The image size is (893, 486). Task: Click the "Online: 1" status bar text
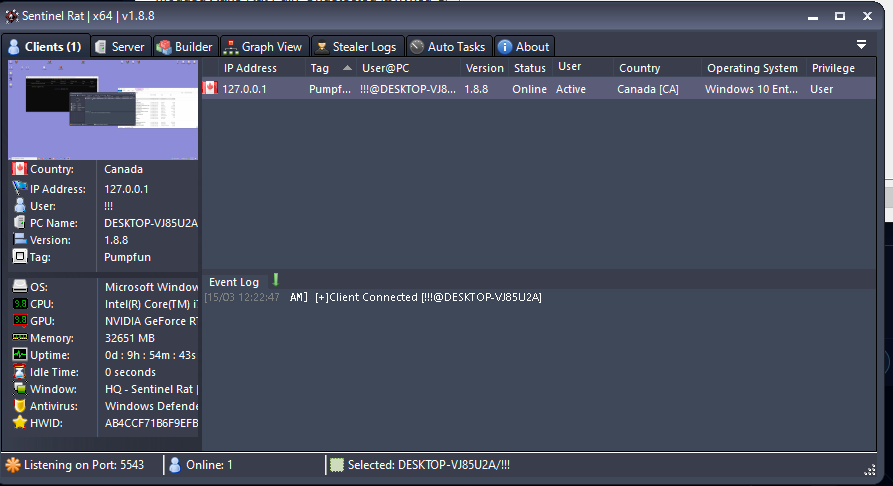209,465
